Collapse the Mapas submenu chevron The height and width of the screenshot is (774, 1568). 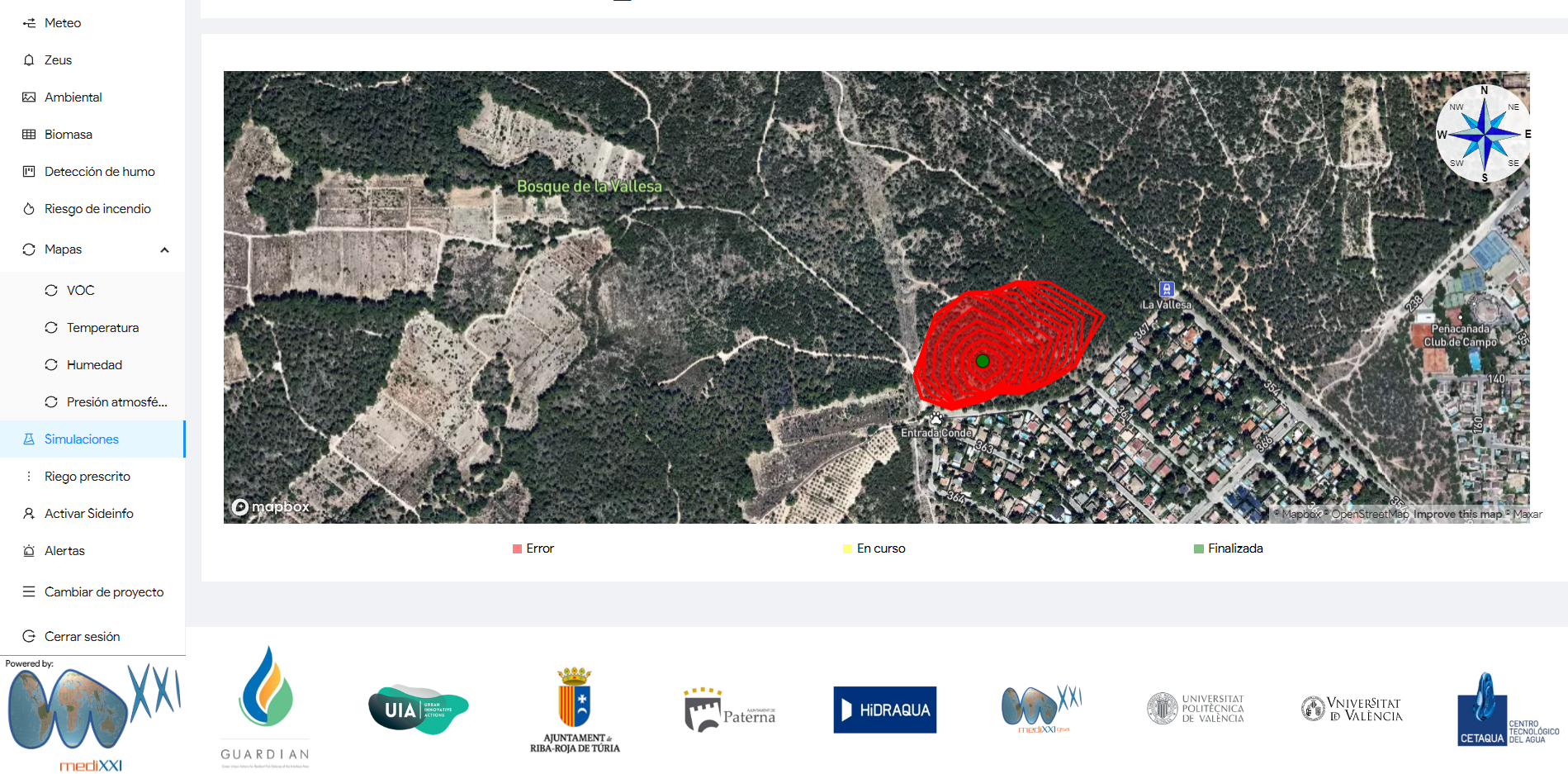pos(164,249)
